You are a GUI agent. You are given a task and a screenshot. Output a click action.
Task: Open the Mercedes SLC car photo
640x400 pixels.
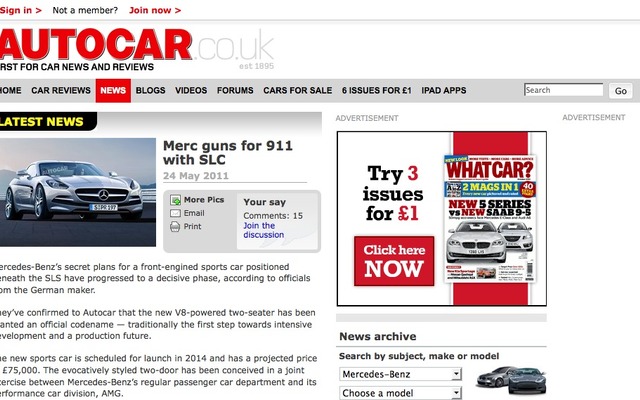[x=78, y=192]
